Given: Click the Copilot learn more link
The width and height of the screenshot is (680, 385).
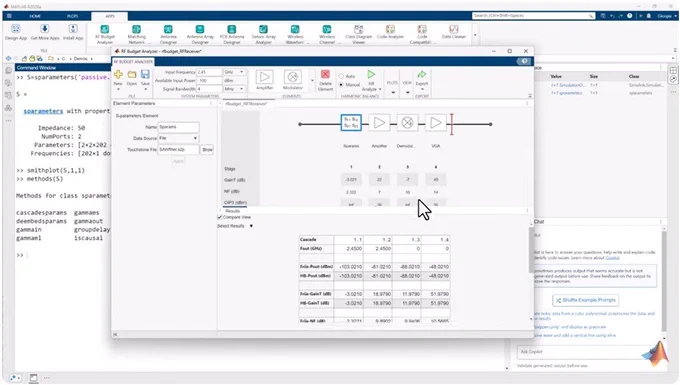Looking at the screenshot, I should click(612, 258).
